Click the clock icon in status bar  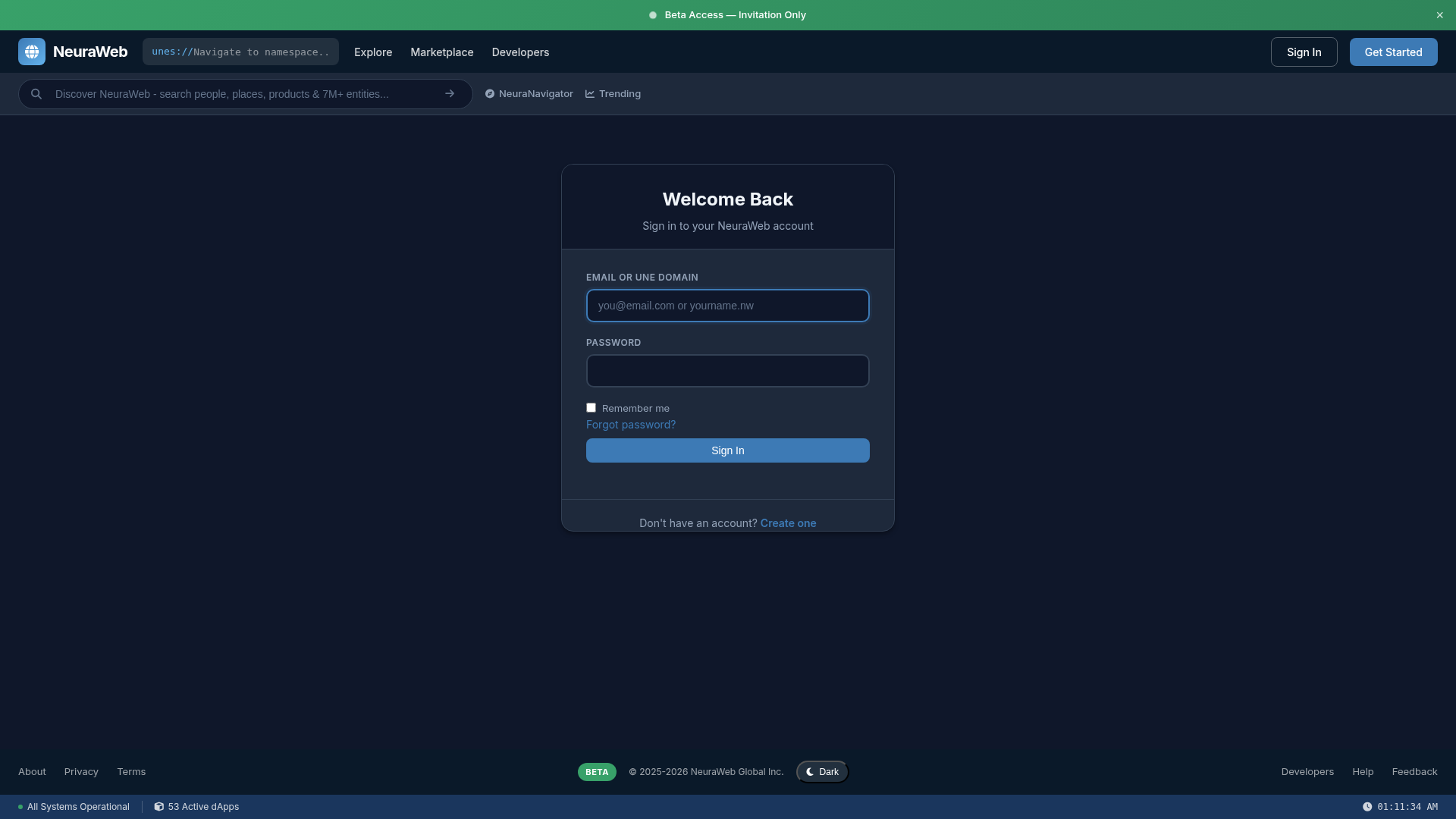pos(1367,807)
